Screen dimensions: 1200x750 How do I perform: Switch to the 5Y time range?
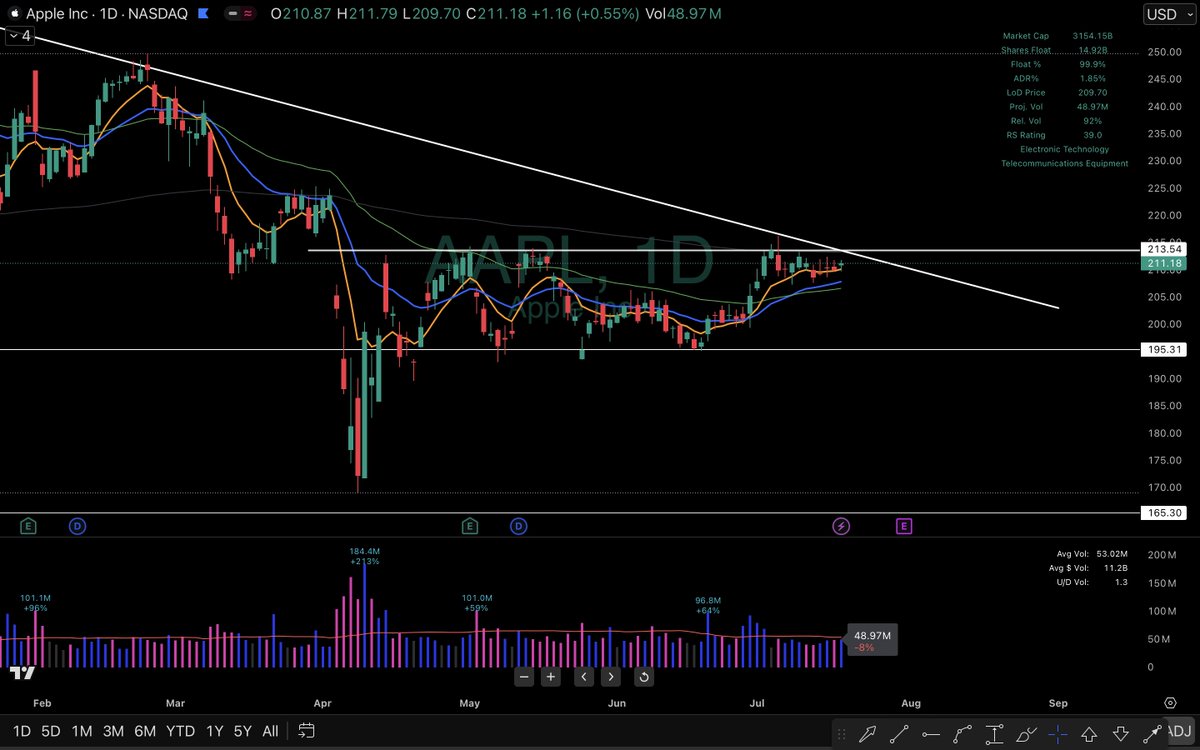(242, 731)
